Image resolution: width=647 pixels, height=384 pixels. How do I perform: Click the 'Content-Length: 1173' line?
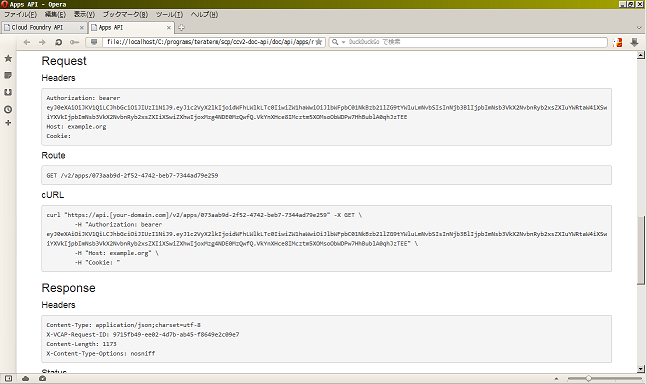click(x=81, y=344)
